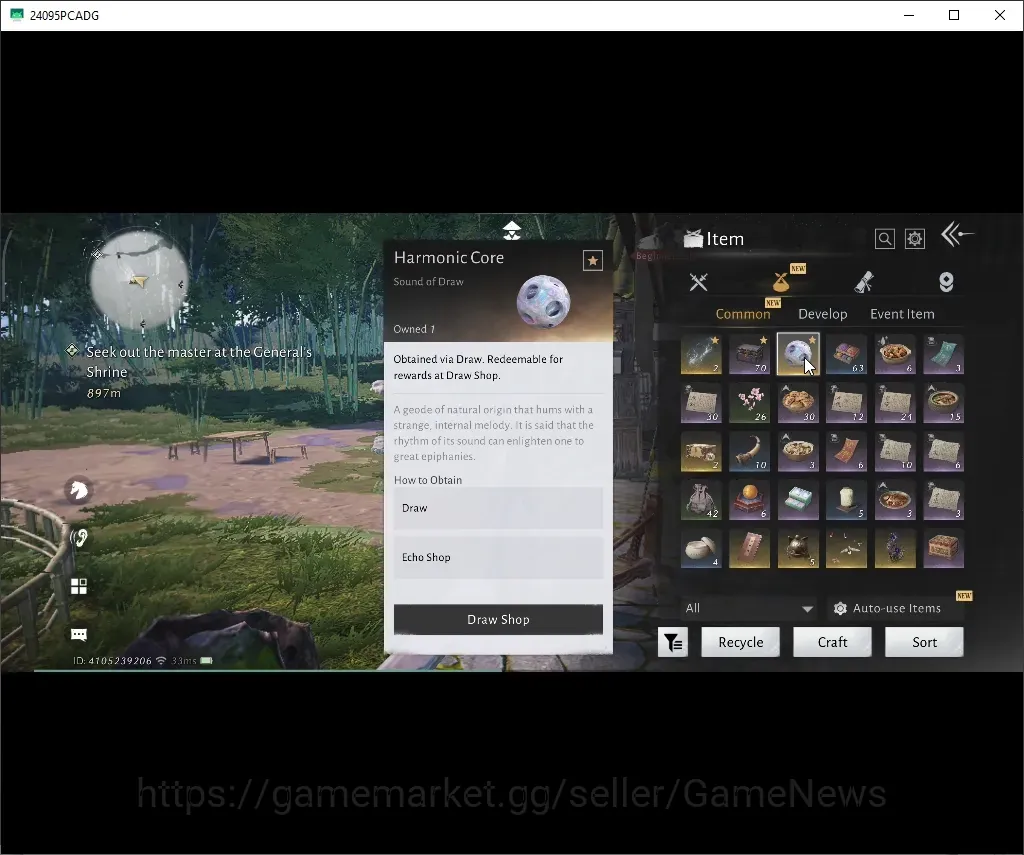Collapse the Item panel with back arrow
Screen dimensions: 1024x855
click(x=956, y=234)
